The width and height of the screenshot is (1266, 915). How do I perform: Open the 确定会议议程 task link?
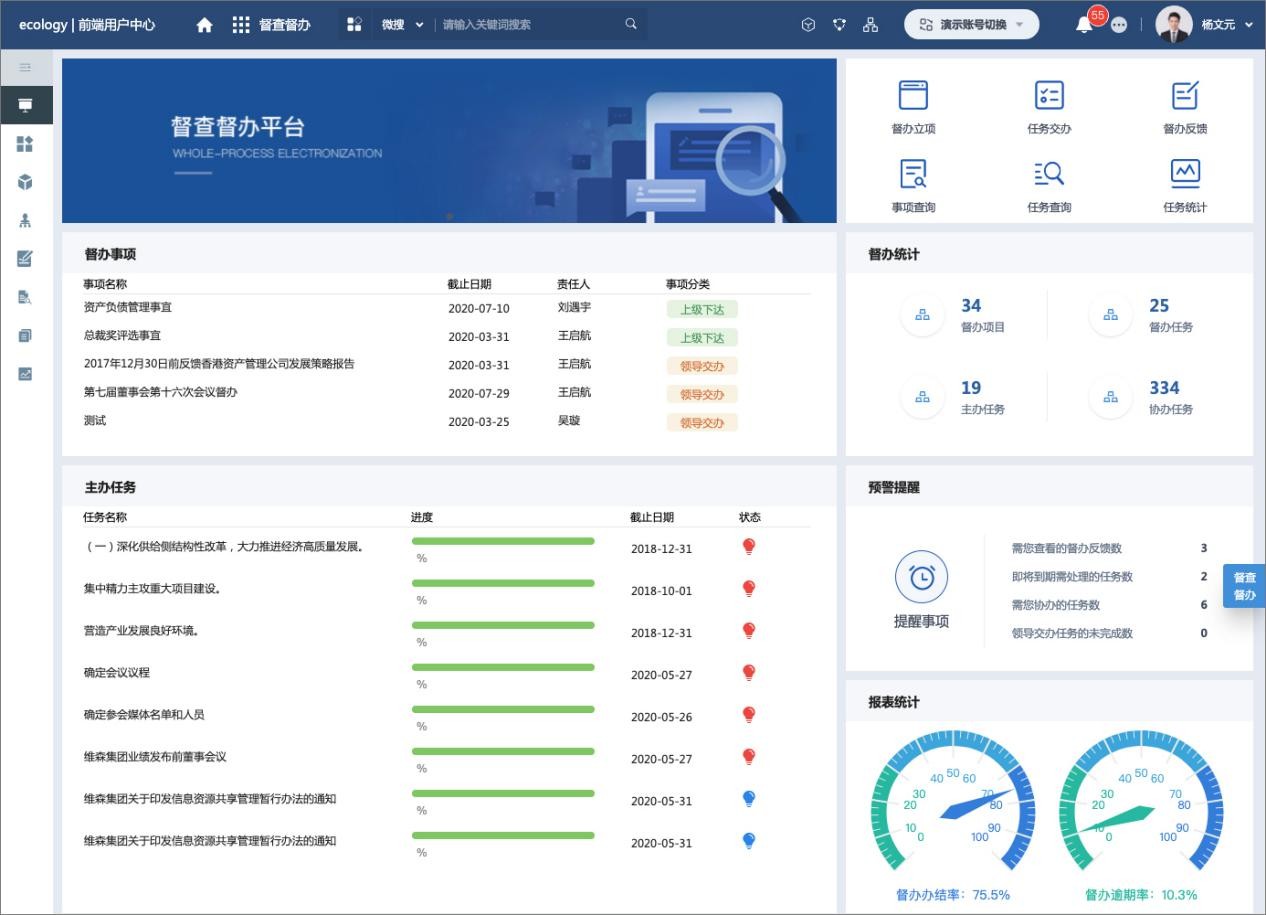pyautogui.click(x=117, y=673)
